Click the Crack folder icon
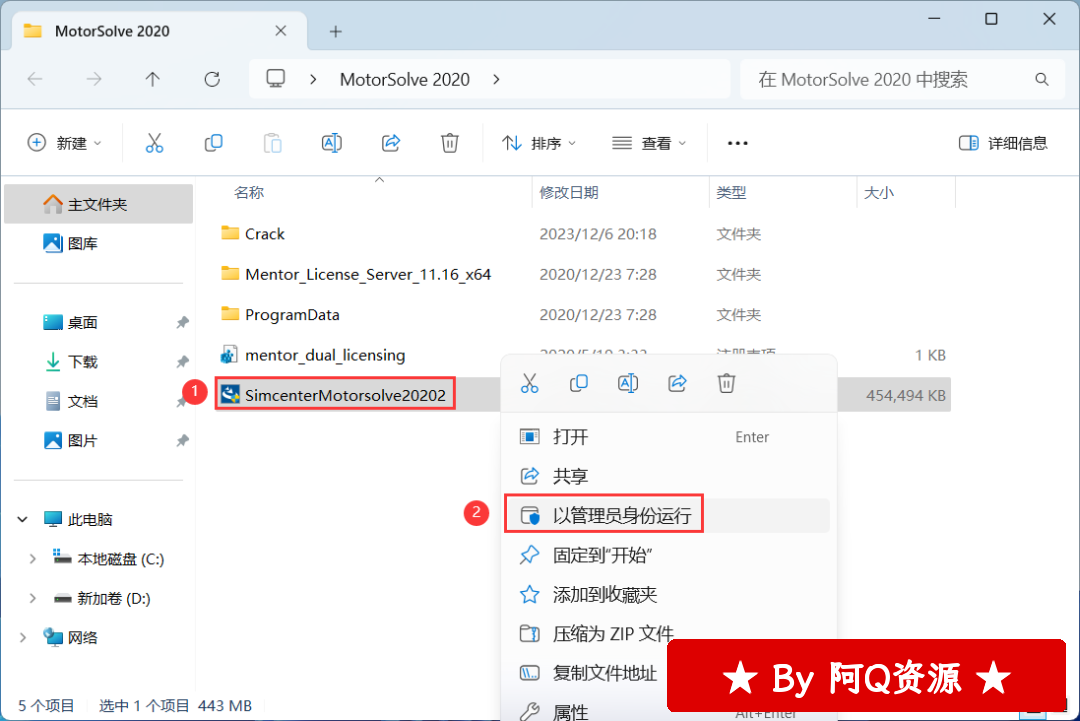This screenshot has width=1080, height=721. [229, 233]
